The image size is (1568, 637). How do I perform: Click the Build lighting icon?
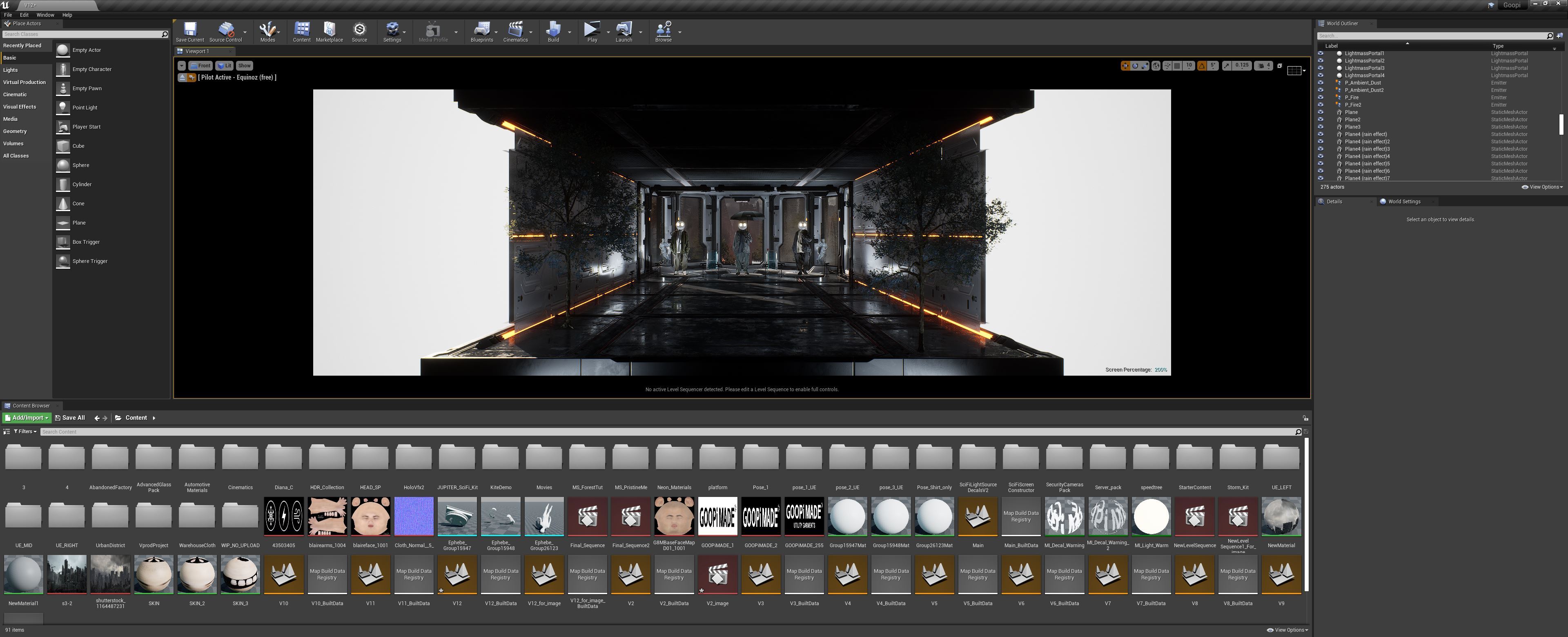click(553, 31)
